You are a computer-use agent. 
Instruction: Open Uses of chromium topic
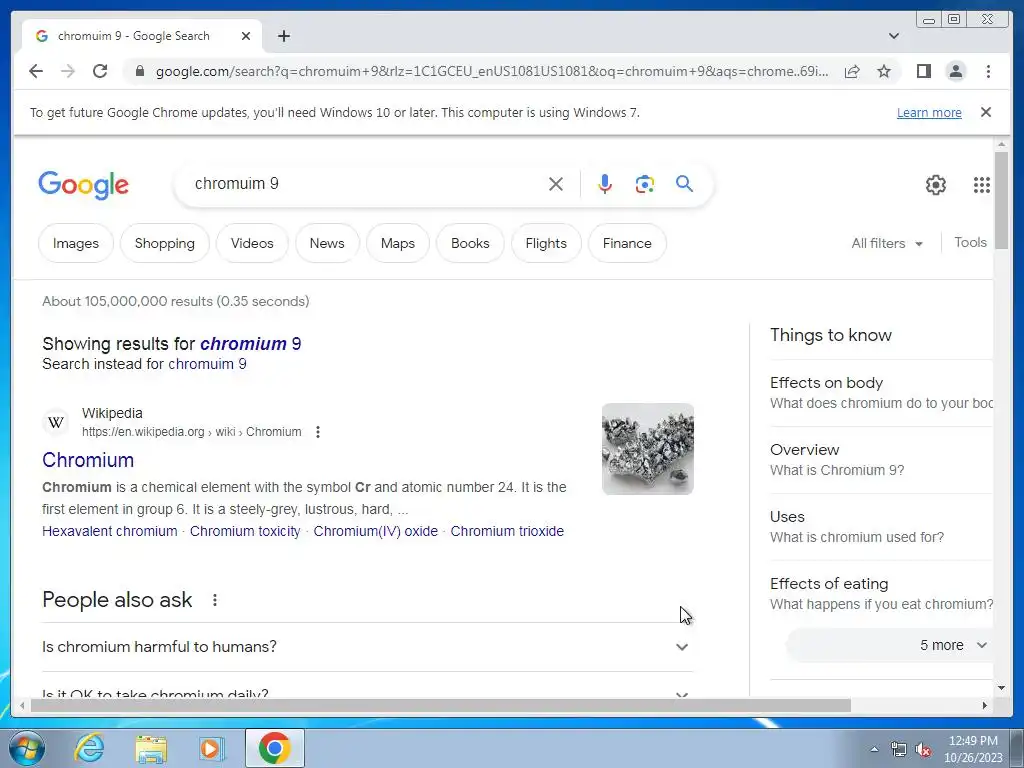click(881, 526)
